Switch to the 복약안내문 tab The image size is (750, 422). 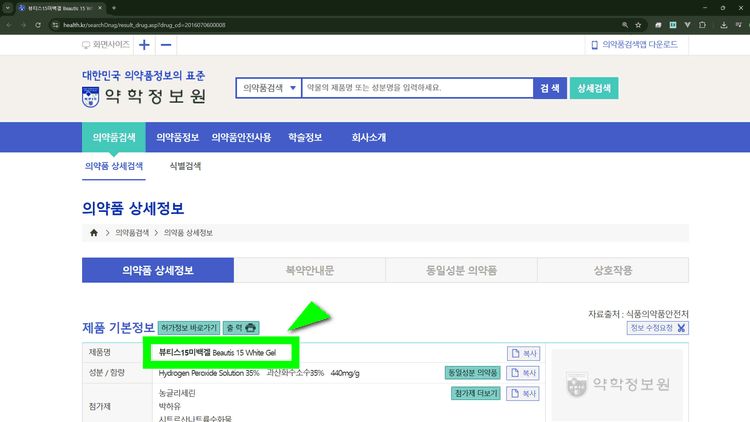click(310, 270)
